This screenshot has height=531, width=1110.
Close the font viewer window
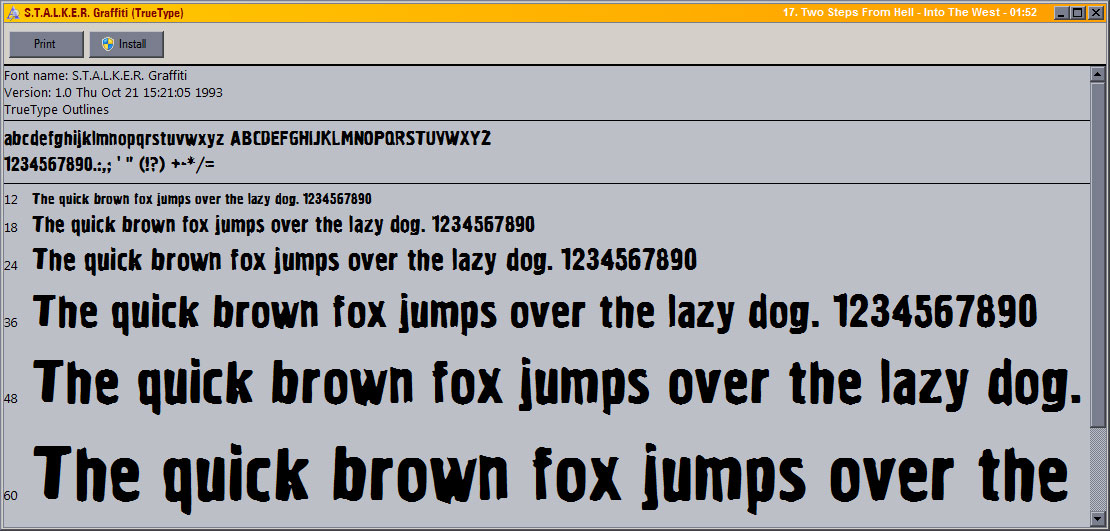point(1094,13)
